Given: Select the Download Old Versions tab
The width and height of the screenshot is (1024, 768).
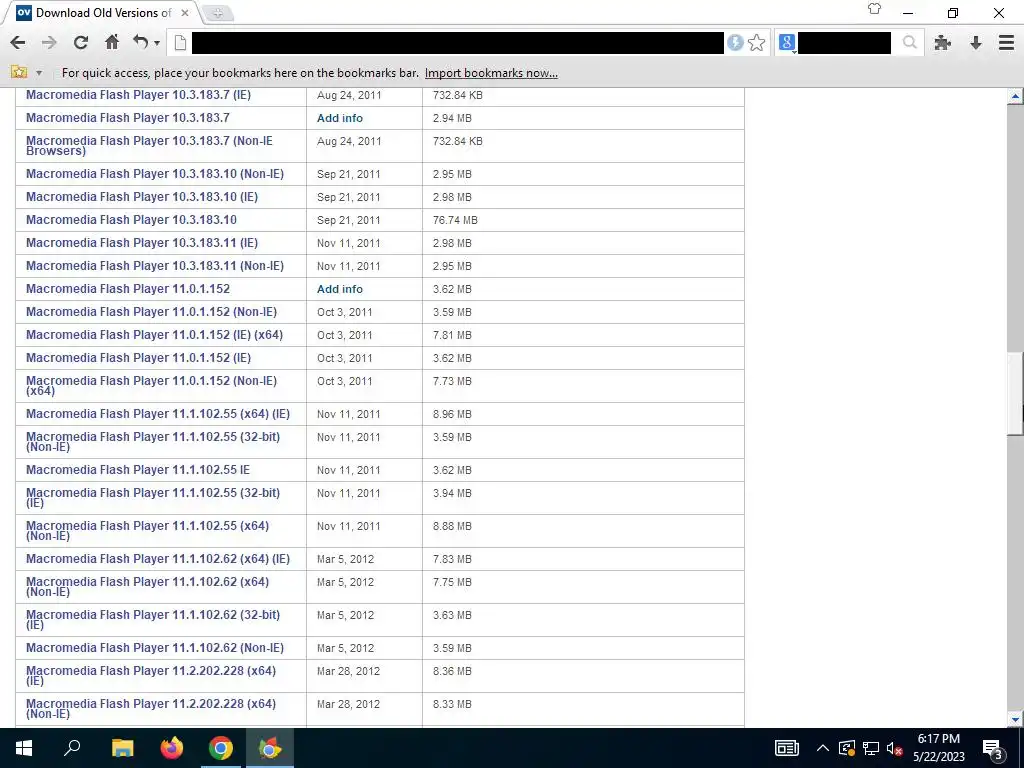Looking at the screenshot, I should coord(103,12).
